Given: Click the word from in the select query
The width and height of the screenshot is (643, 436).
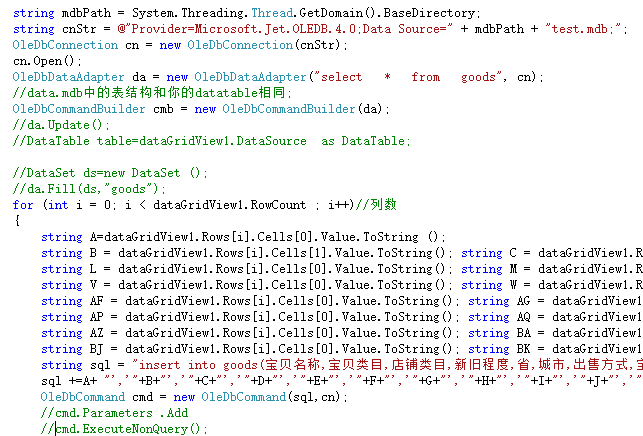Looking at the screenshot, I should click(426, 77).
